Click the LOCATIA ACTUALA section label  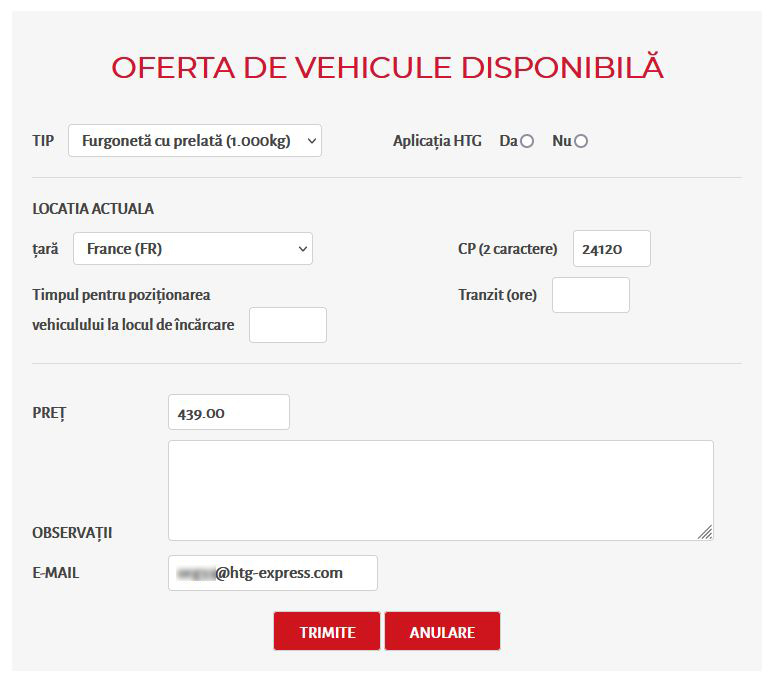tap(93, 209)
